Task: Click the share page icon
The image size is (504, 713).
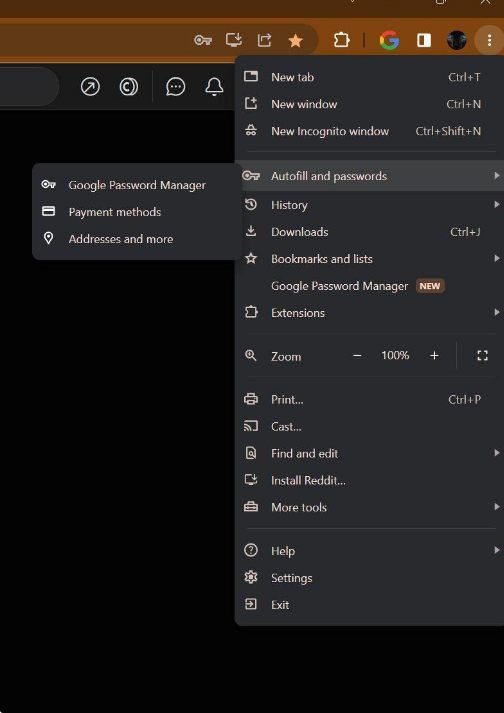Action: (264, 40)
